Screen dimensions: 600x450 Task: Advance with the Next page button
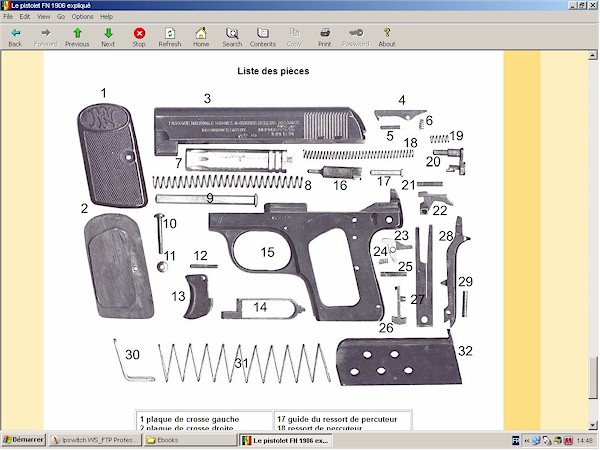tap(108, 37)
